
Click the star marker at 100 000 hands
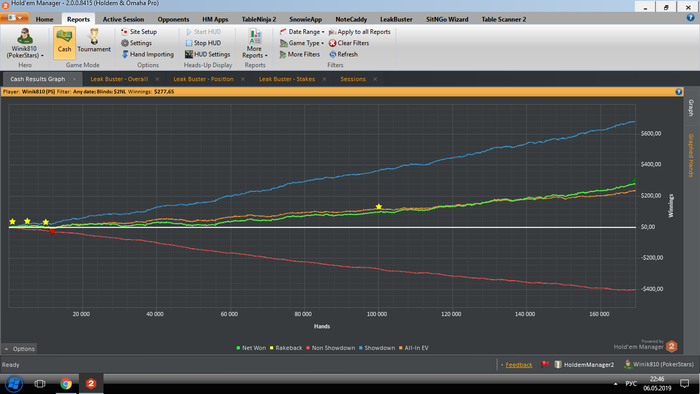[379, 207]
